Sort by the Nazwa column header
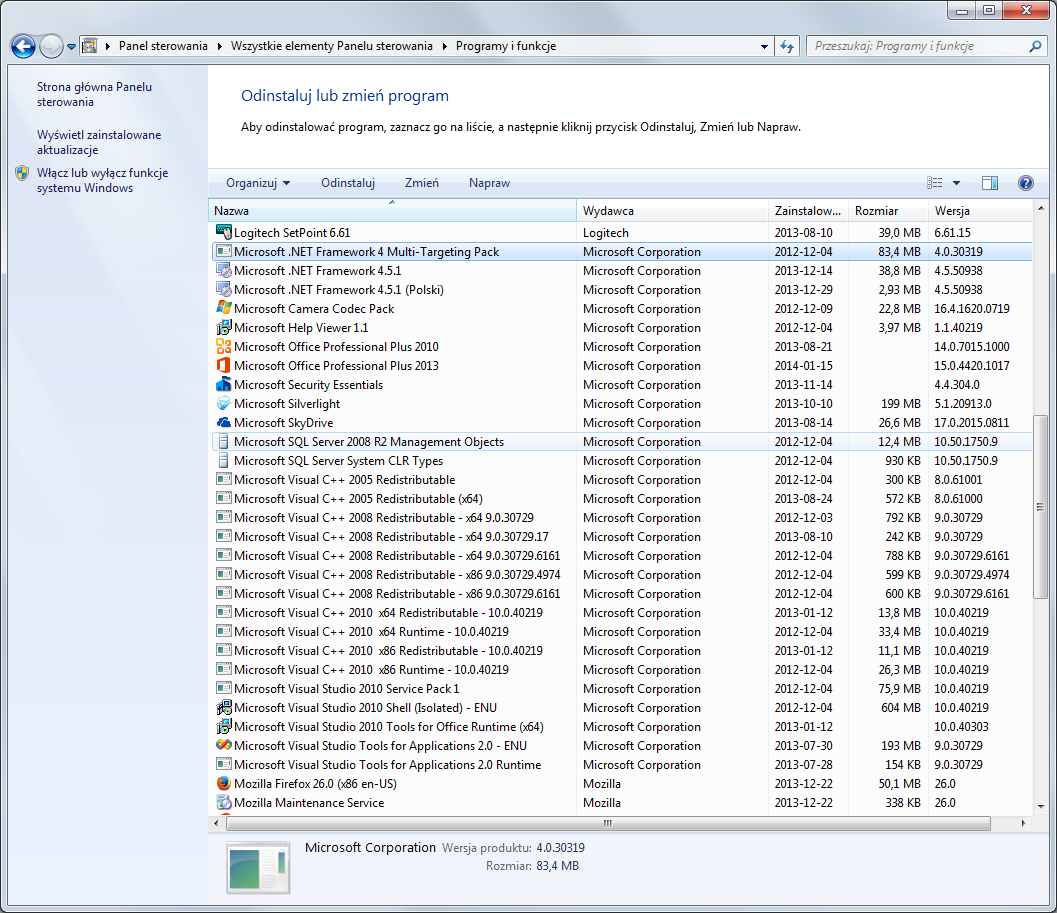This screenshot has height=913, width=1057. pyautogui.click(x=392, y=211)
